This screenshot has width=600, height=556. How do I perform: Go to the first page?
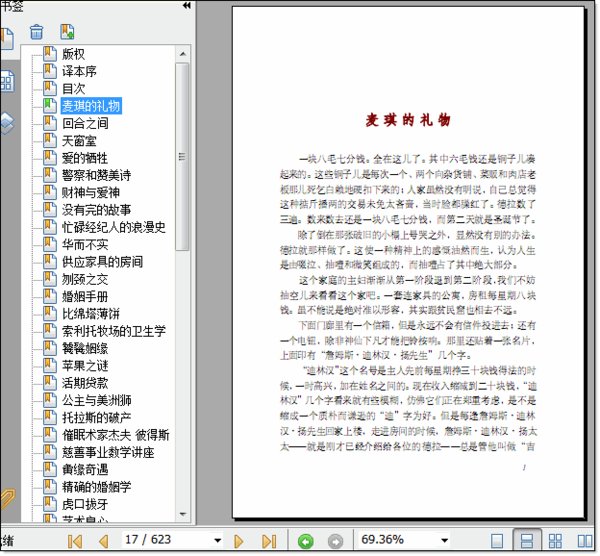tap(74, 541)
